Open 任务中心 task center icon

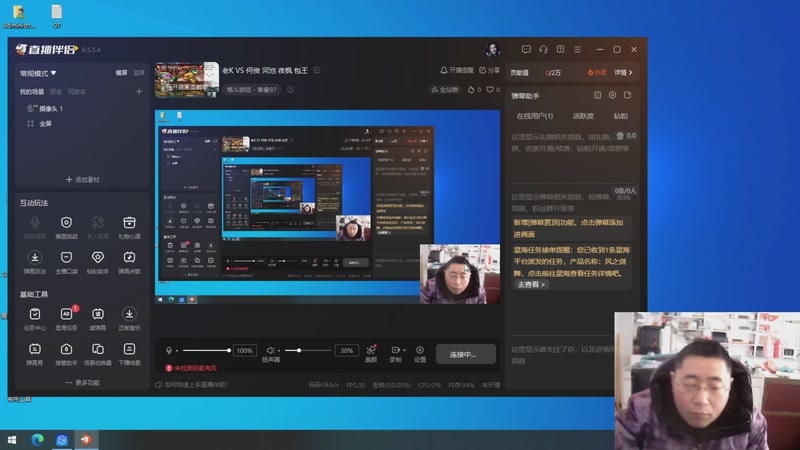click(35, 314)
